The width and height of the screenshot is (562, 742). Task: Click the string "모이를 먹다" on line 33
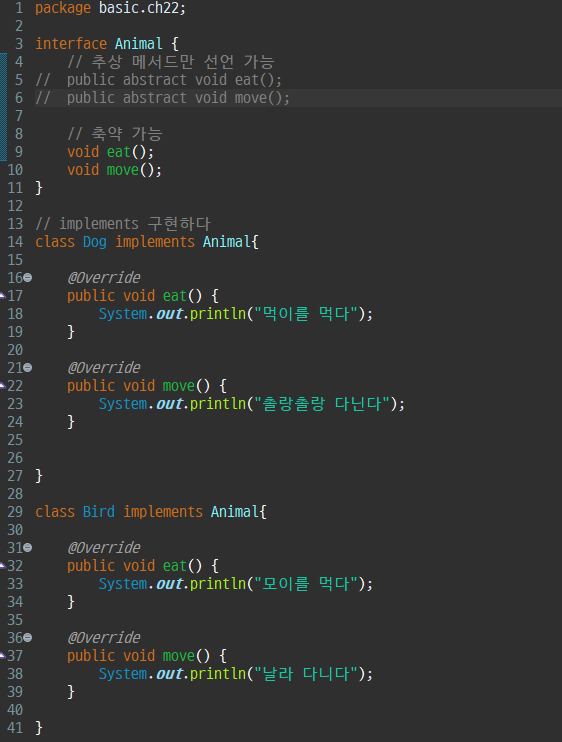pyautogui.click(x=306, y=584)
